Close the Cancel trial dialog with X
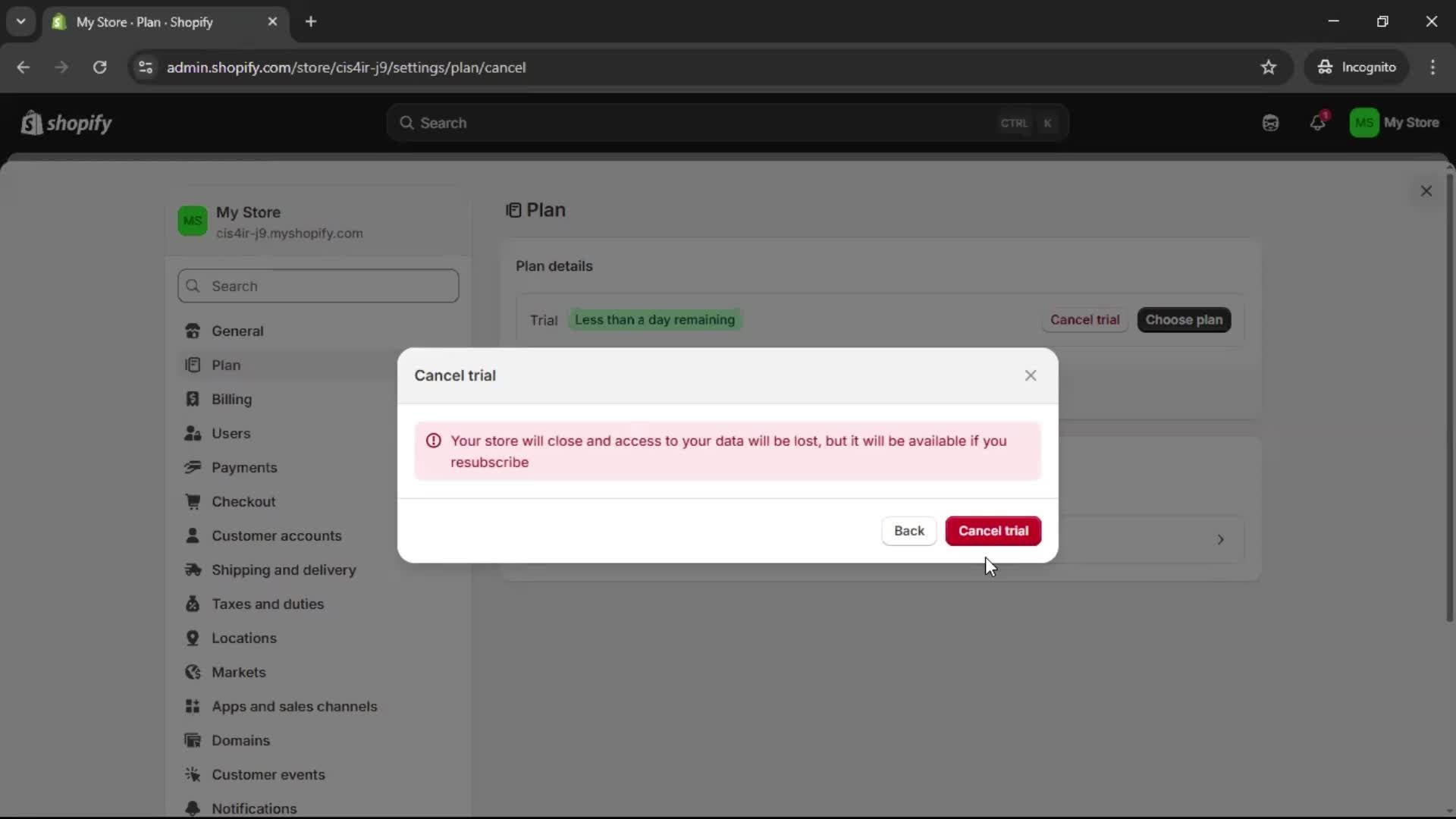Viewport: 1456px width, 819px height. pos(1030,375)
